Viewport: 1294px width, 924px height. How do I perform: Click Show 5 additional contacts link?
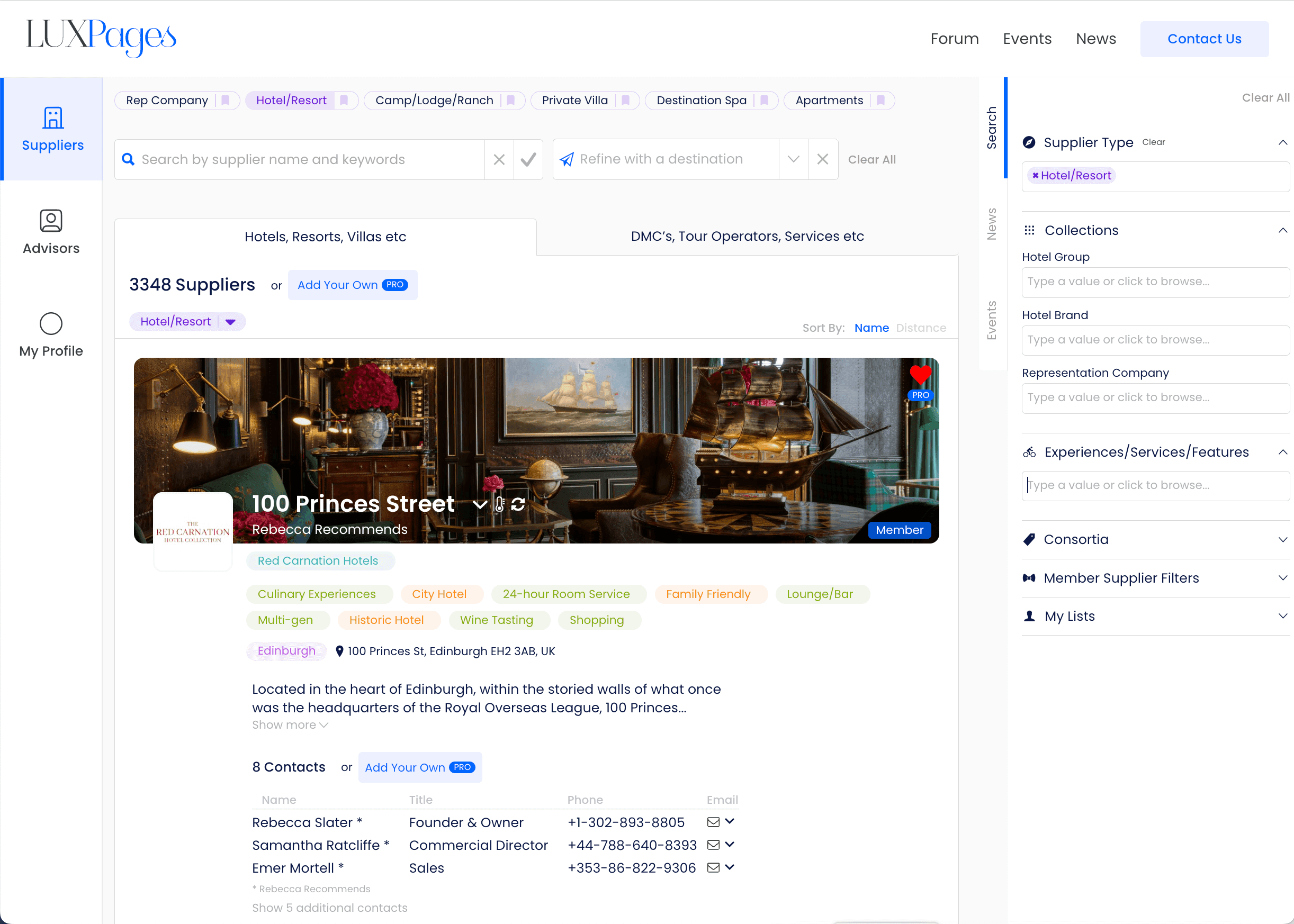point(330,908)
